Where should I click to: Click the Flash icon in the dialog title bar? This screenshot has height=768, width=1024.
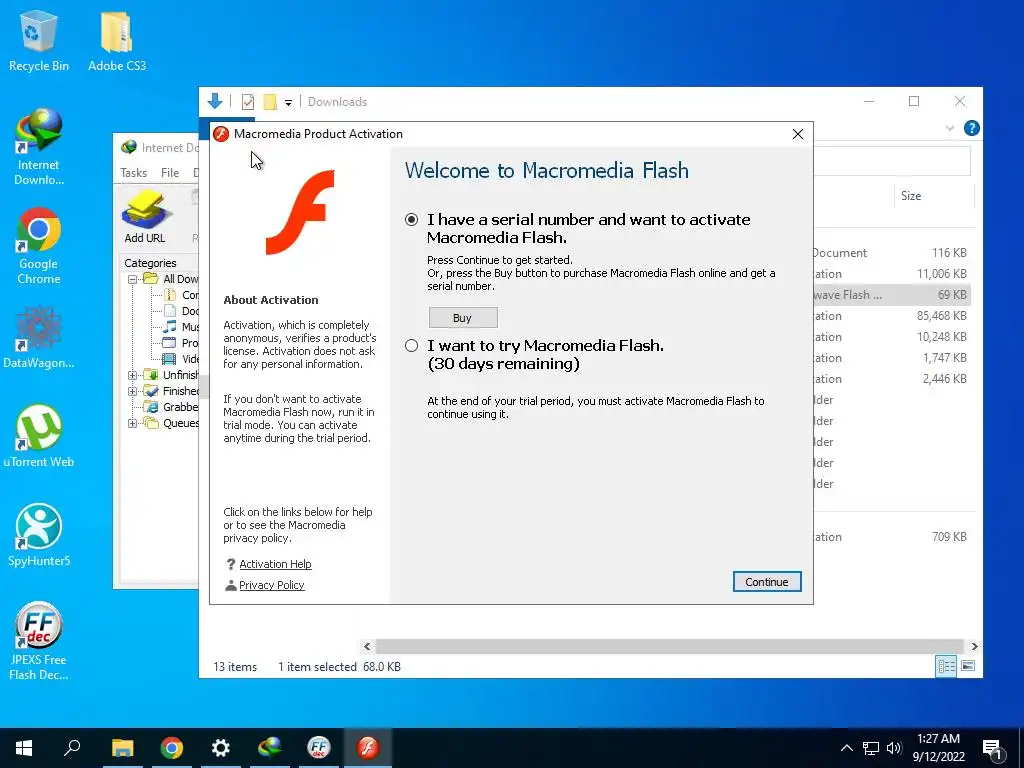[221, 134]
